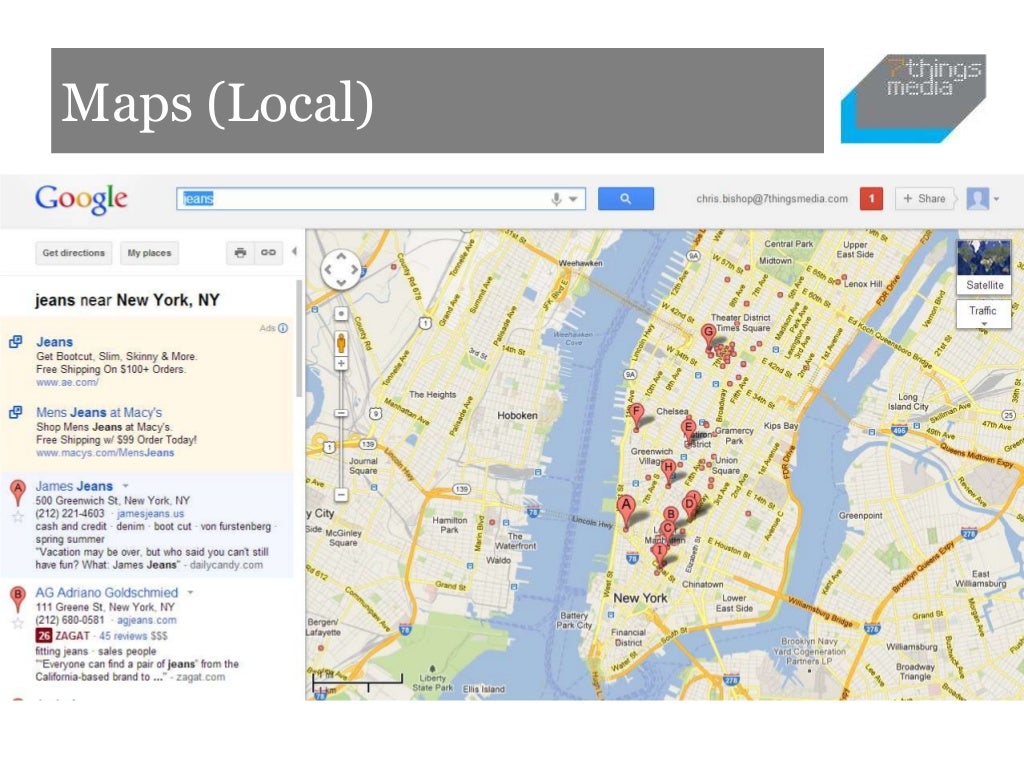Open the 45 reviews link
The image size is (1024, 768).
click(x=123, y=635)
